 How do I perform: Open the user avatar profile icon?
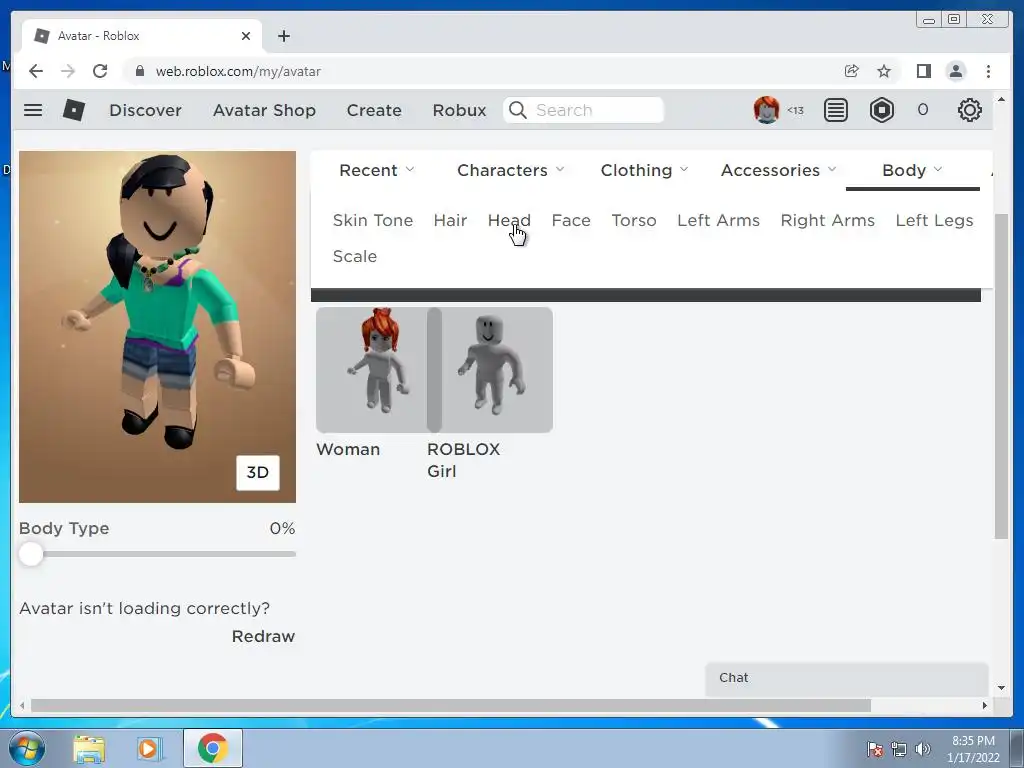click(x=766, y=110)
